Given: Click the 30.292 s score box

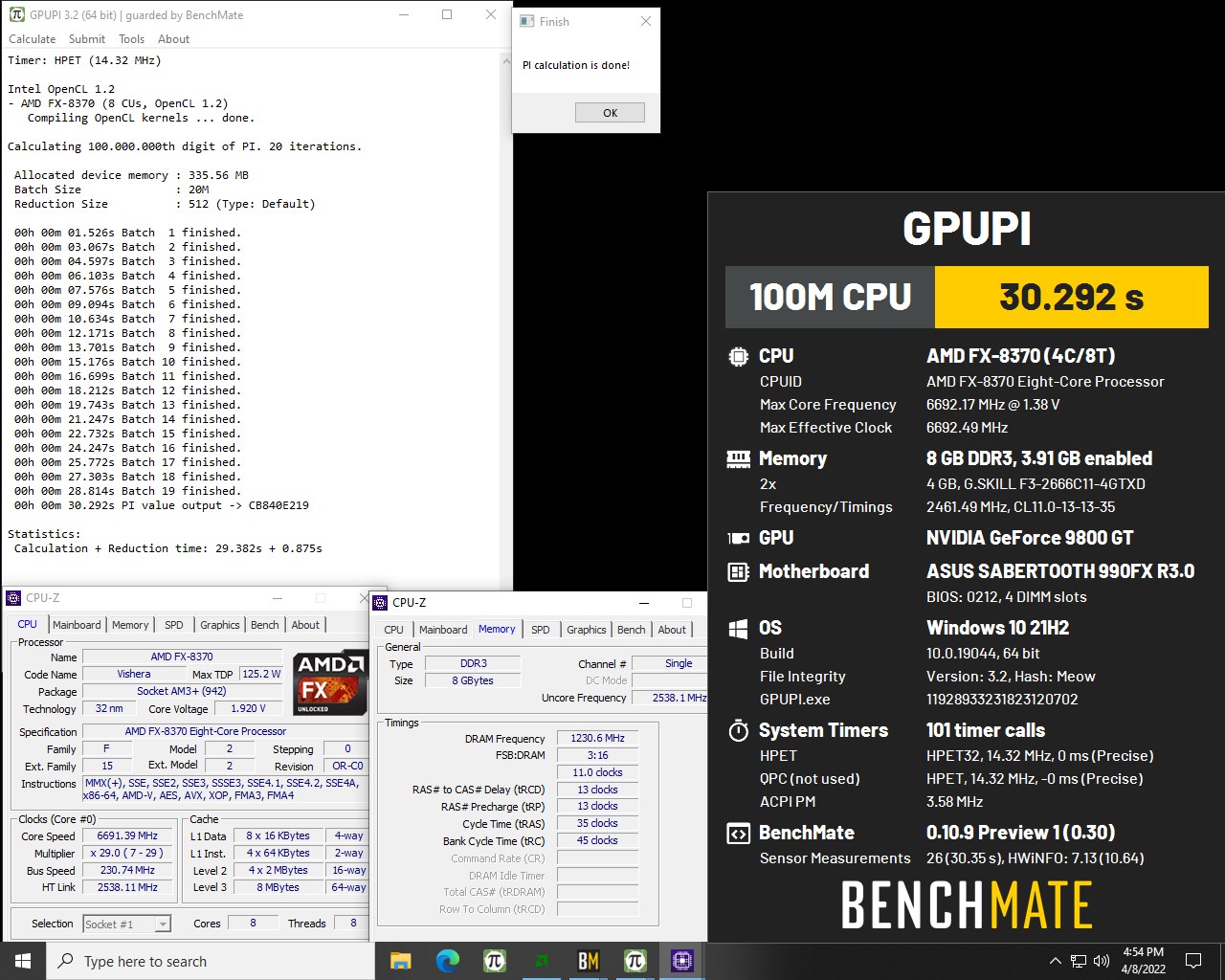Looking at the screenshot, I should pyautogui.click(x=1071, y=297).
